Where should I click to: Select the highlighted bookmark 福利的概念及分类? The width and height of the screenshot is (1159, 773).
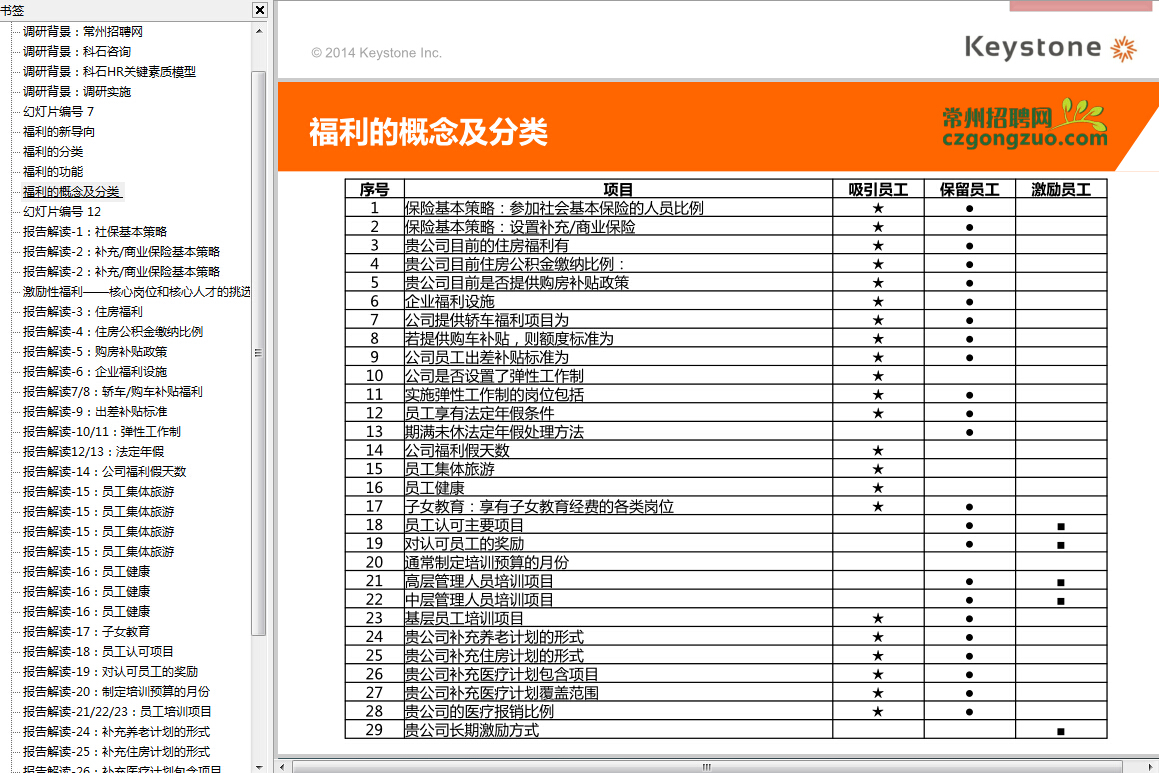coord(72,191)
